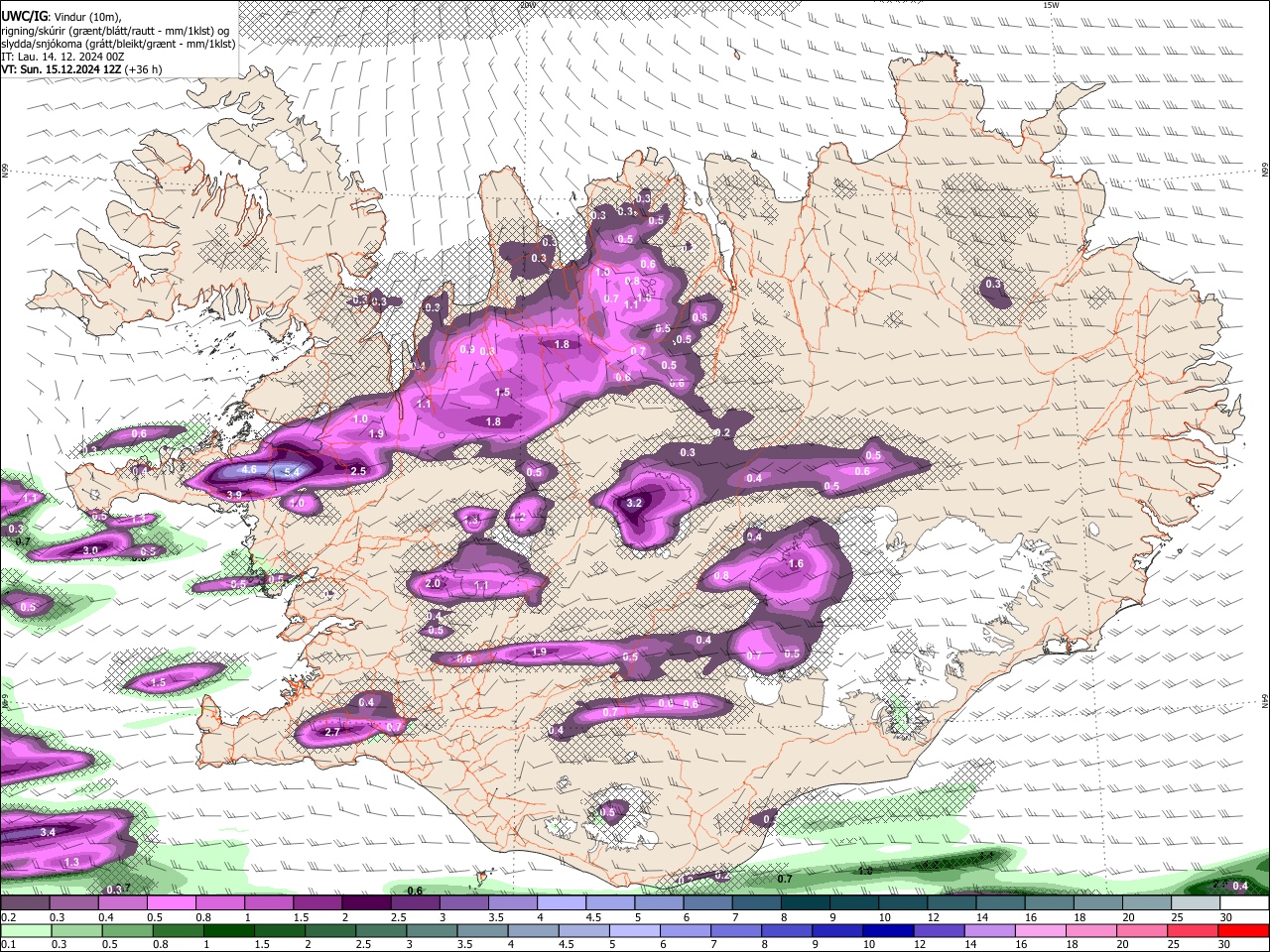
Task: Pick upper legend bright pink swatch between 0.5 and 0.8
Action: click(x=171, y=903)
